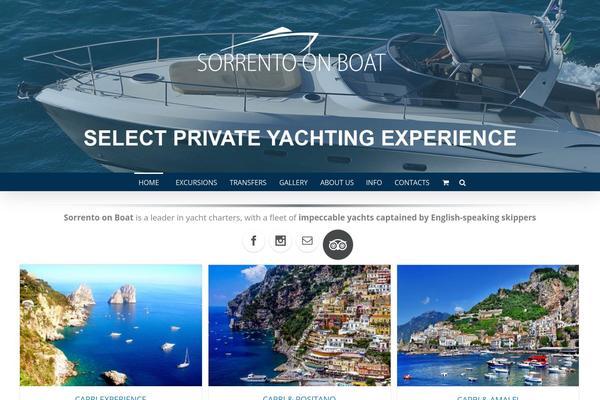The width and height of the screenshot is (600, 400).
Task: Click the Capri Experience title link
Action: tap(111, 398)
